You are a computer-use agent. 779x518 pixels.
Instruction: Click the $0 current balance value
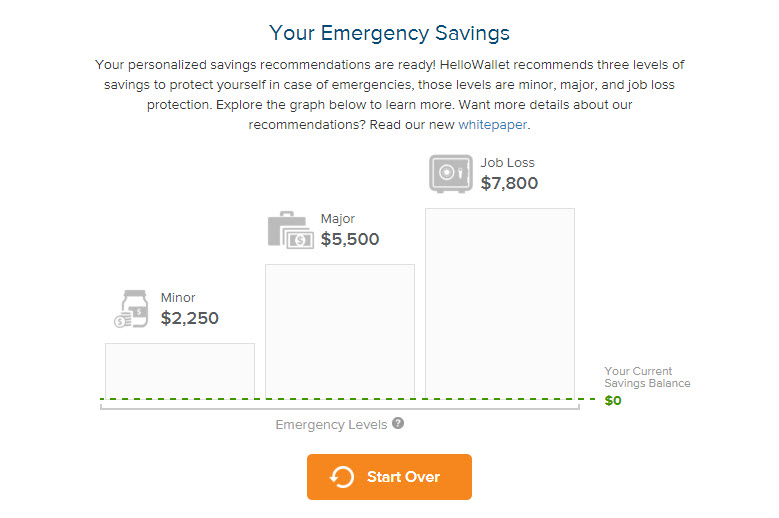(x=613, y=401)
